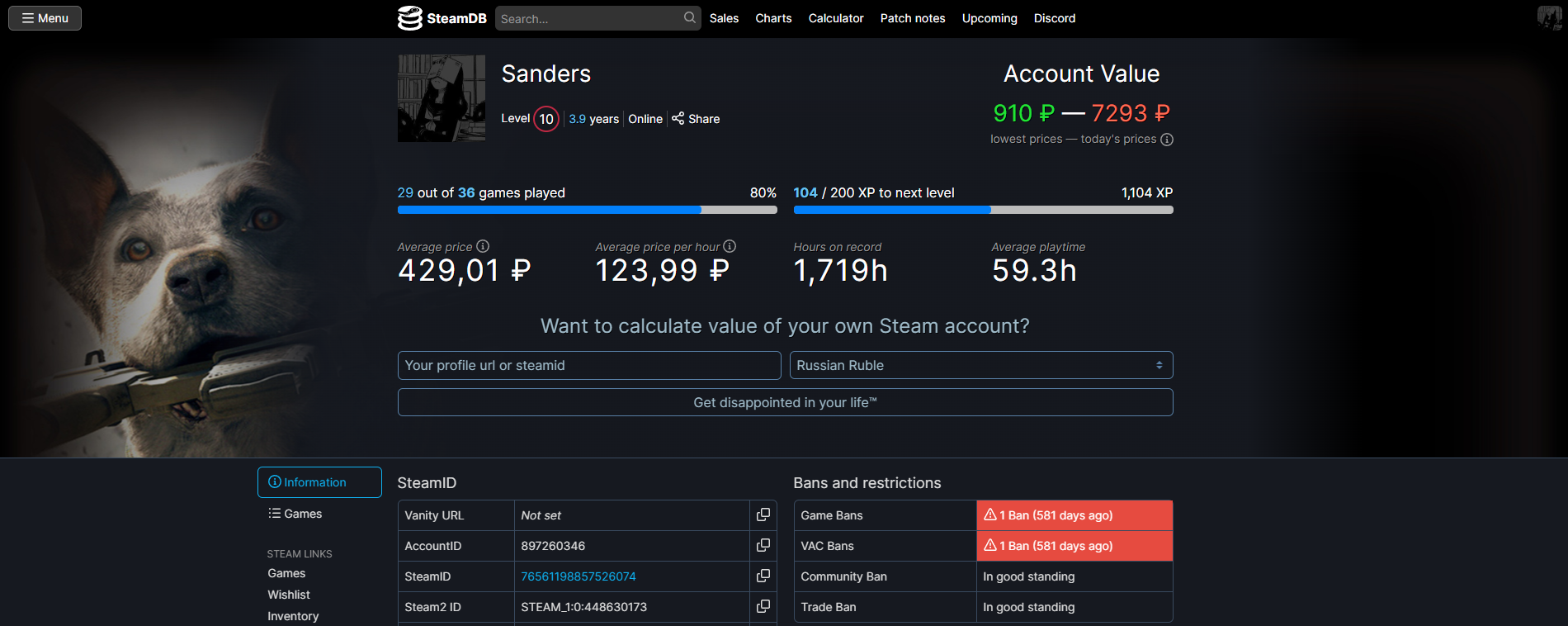Screen dimensions: 1568x626
Task: Click the 7293 ₽ today's price value
Action: (1131, 113)
